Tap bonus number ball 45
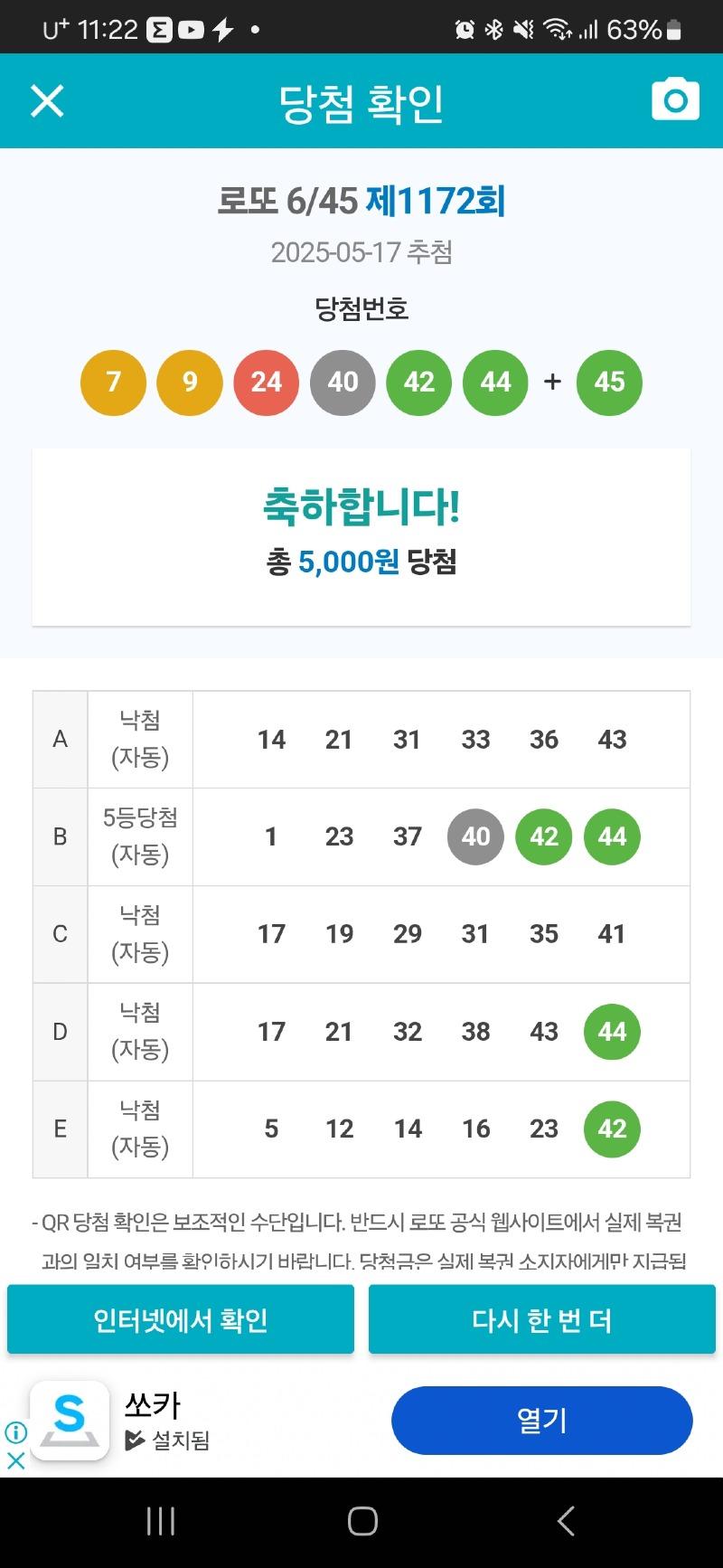The image size is (723, 1568). point(609,383)
